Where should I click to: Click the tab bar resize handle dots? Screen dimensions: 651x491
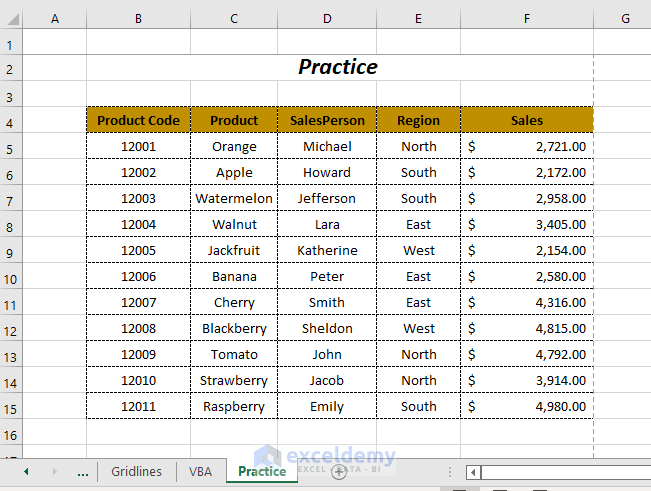coord(450,472)
